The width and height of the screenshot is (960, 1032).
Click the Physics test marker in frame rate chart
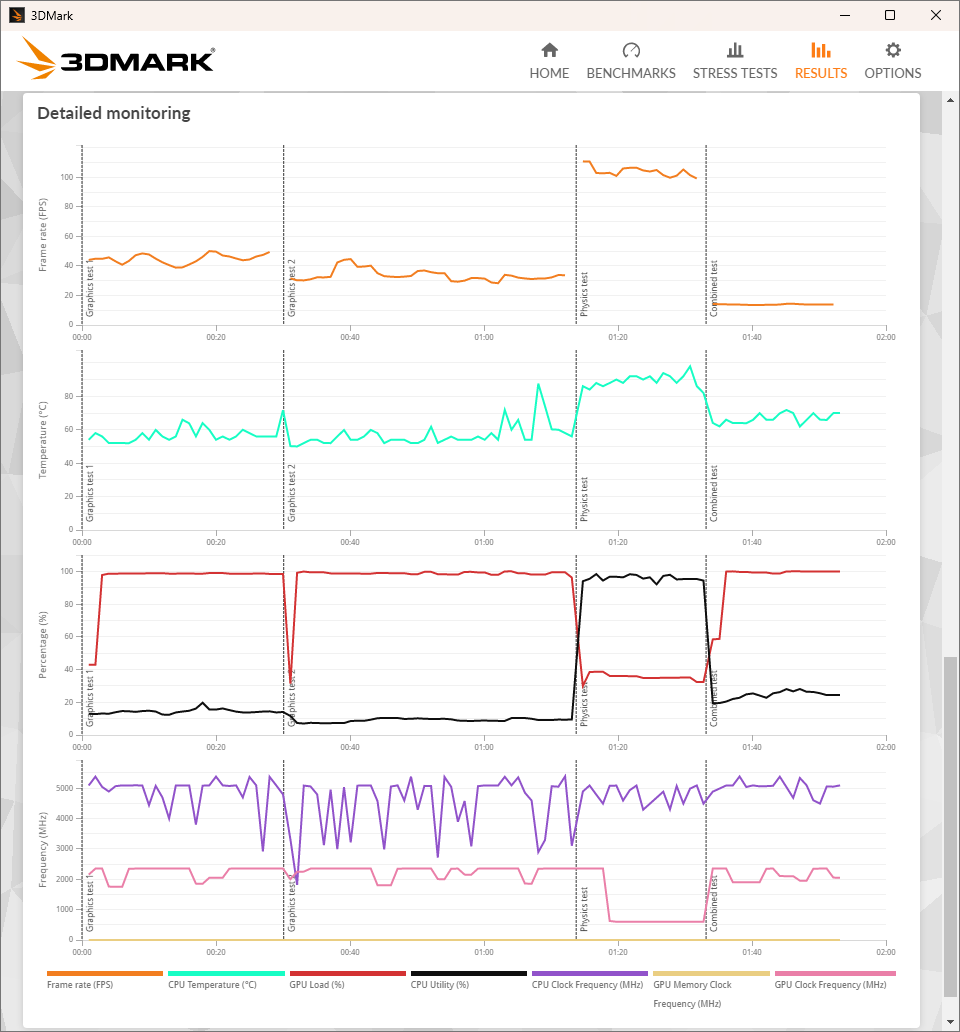coord(585,294)
